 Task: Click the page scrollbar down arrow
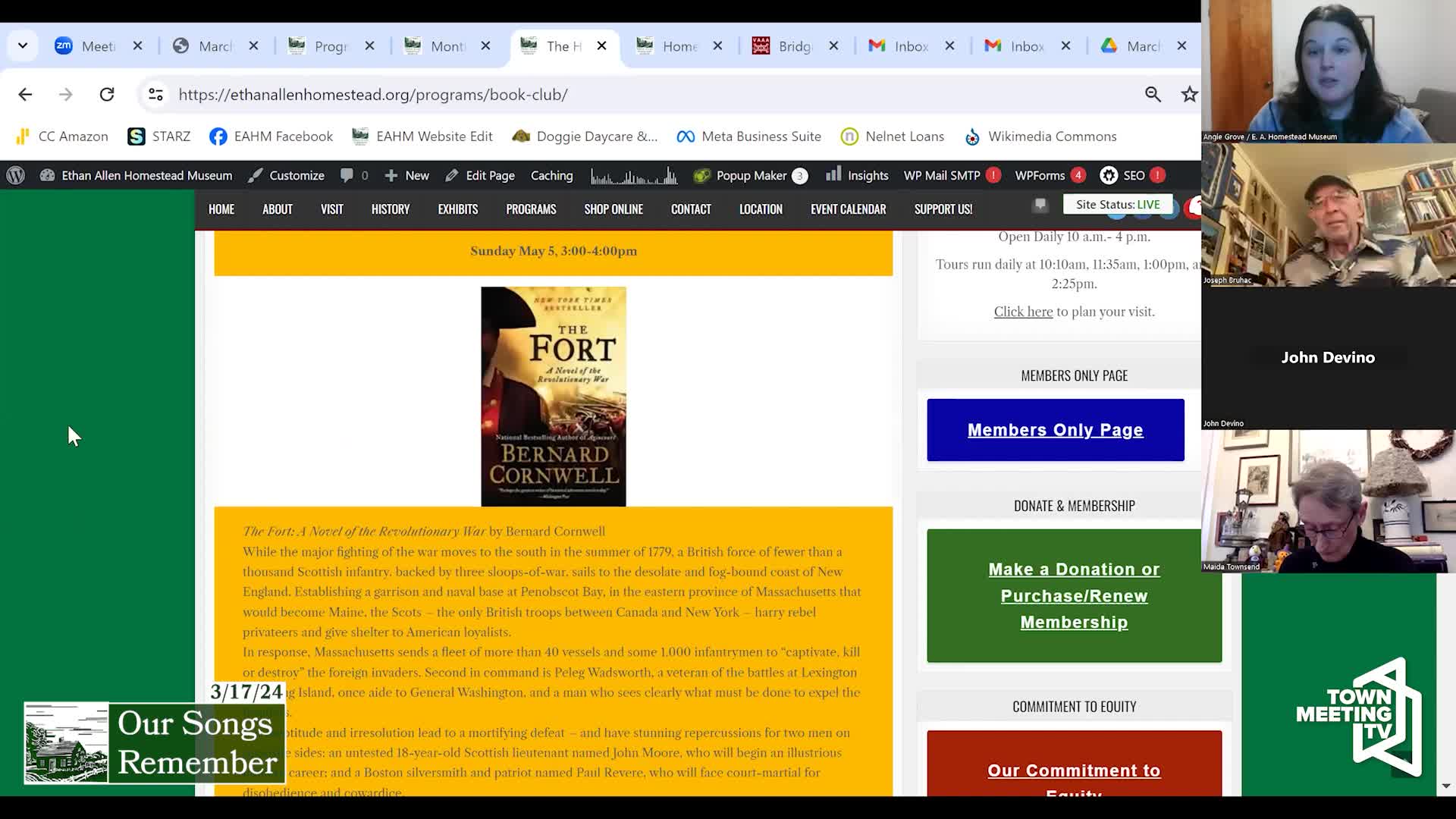coord(1447,787)
